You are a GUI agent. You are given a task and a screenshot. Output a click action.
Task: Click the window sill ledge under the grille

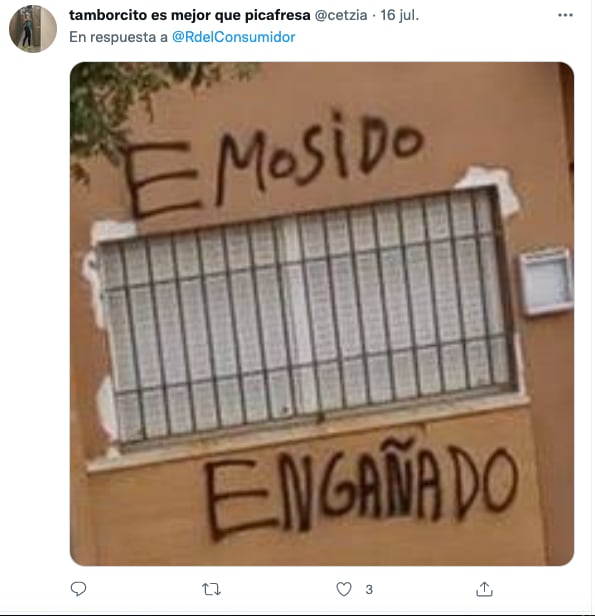[308, 434]
